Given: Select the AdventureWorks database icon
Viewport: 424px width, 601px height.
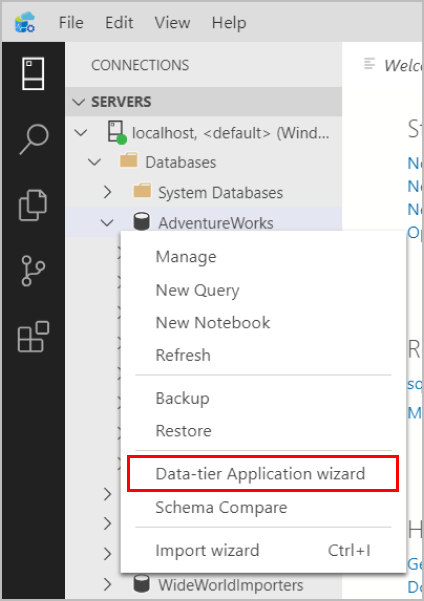Looking at the screenshot, I should [x=141, y=222].
